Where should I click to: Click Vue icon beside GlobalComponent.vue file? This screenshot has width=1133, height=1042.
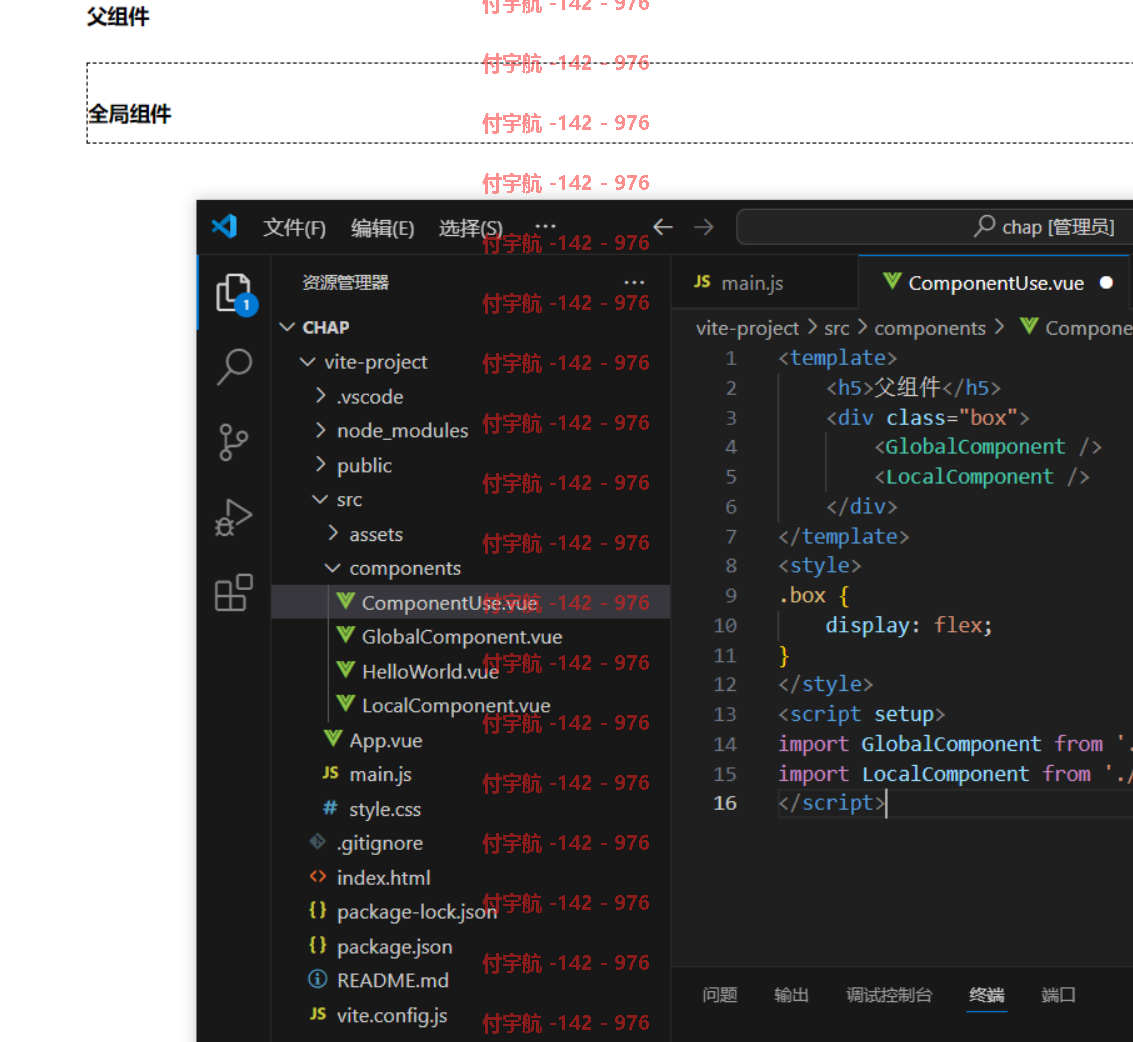point(345,636)
